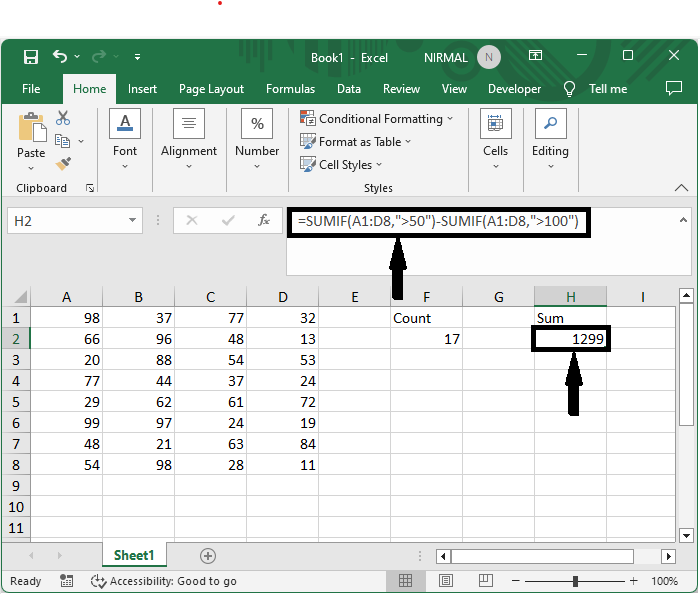Click the zoom slider handle
This screenshot has width=700, height=594.
(575, 581)
